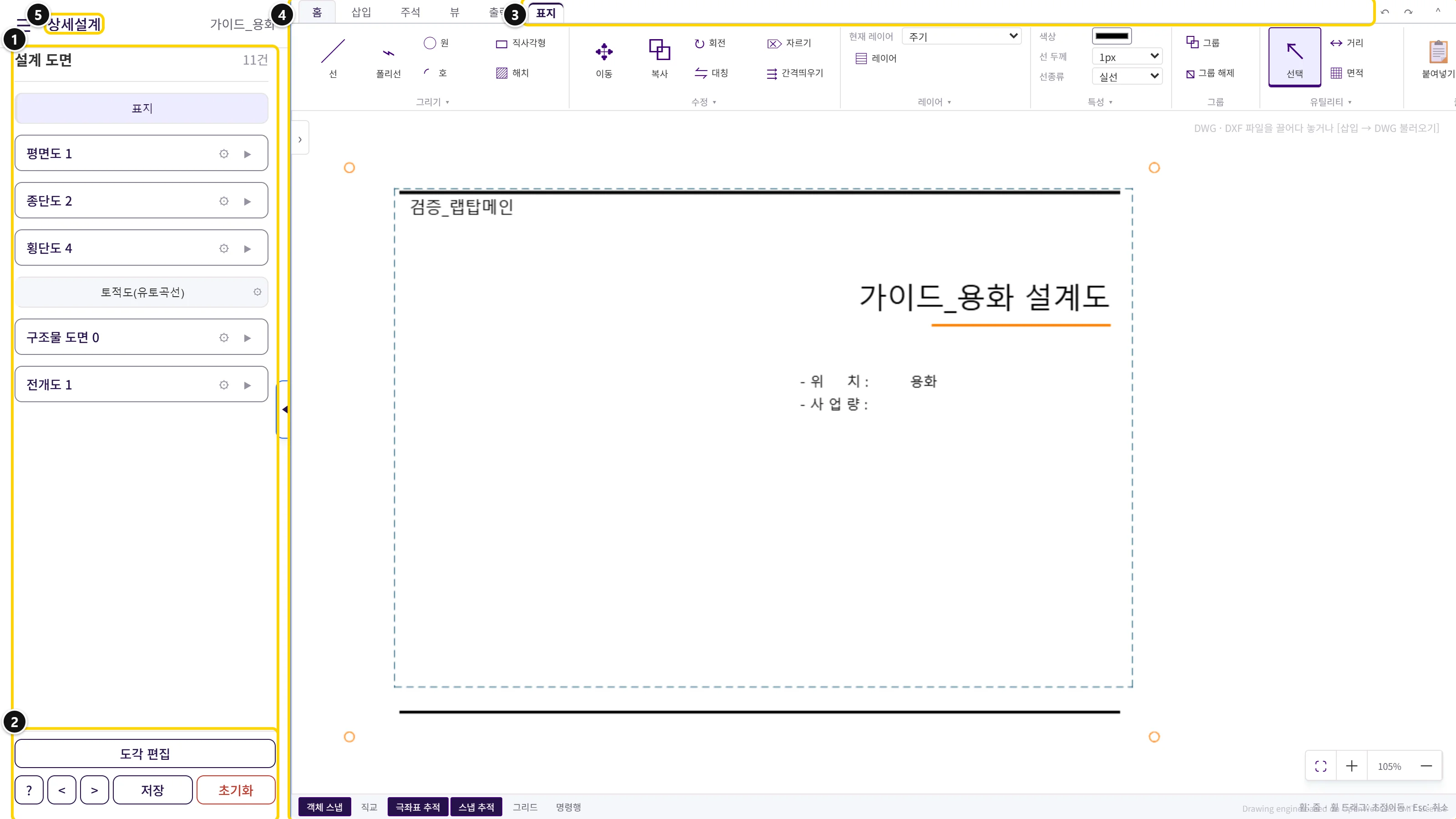Fit drawing to screen icon
Screen dimensions: 1456x819
[1320, 766]
